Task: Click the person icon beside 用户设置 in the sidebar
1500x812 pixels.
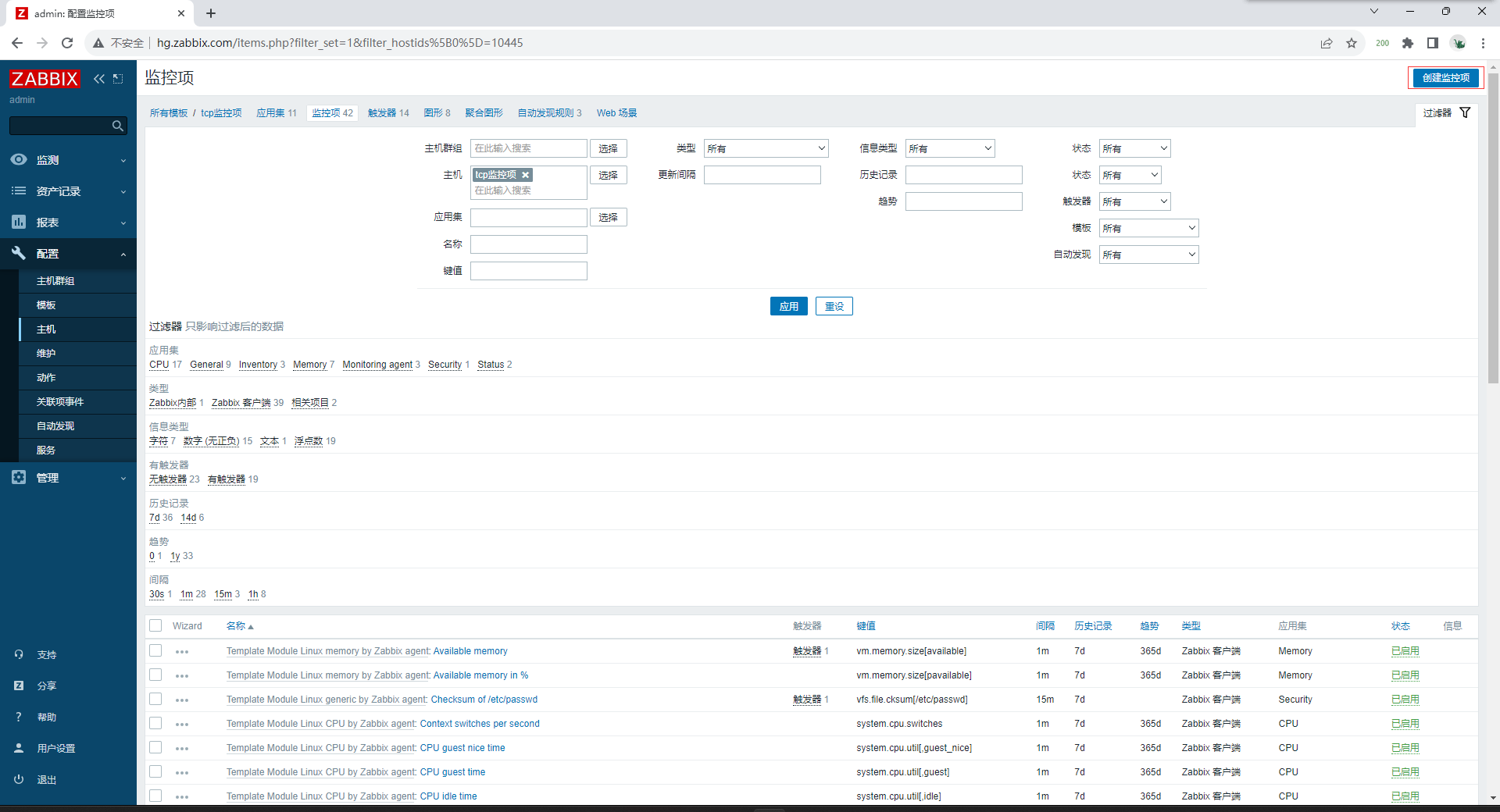Action: (x=19, y=748)
